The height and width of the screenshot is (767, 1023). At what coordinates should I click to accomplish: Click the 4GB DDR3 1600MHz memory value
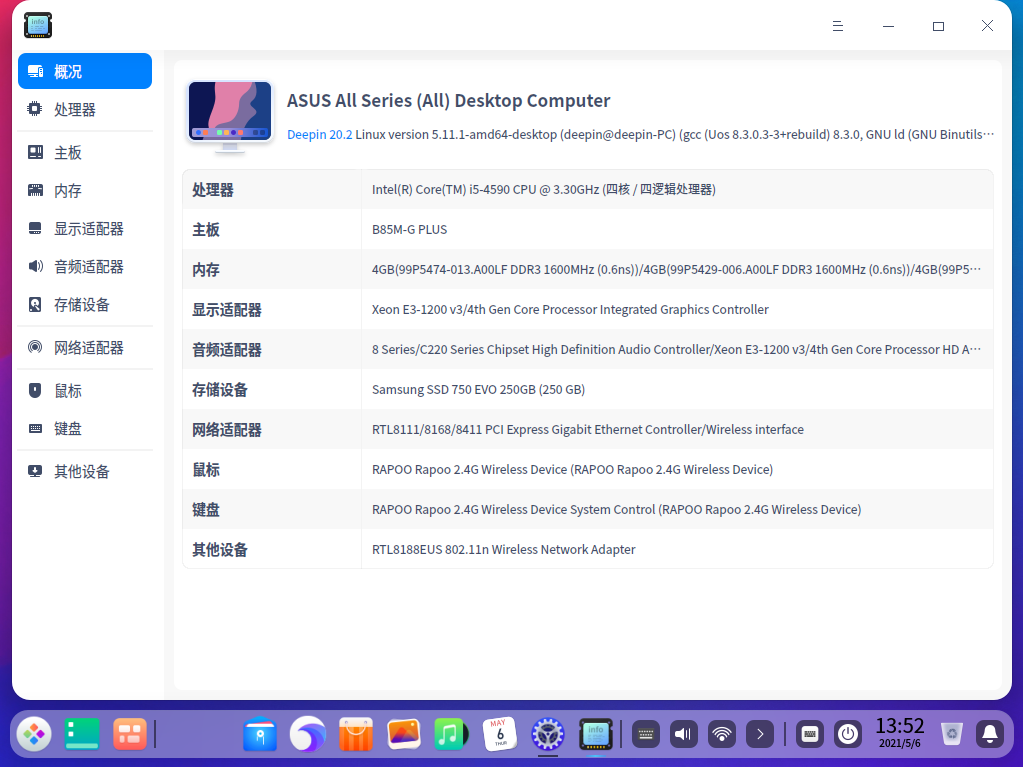(676, 269)
